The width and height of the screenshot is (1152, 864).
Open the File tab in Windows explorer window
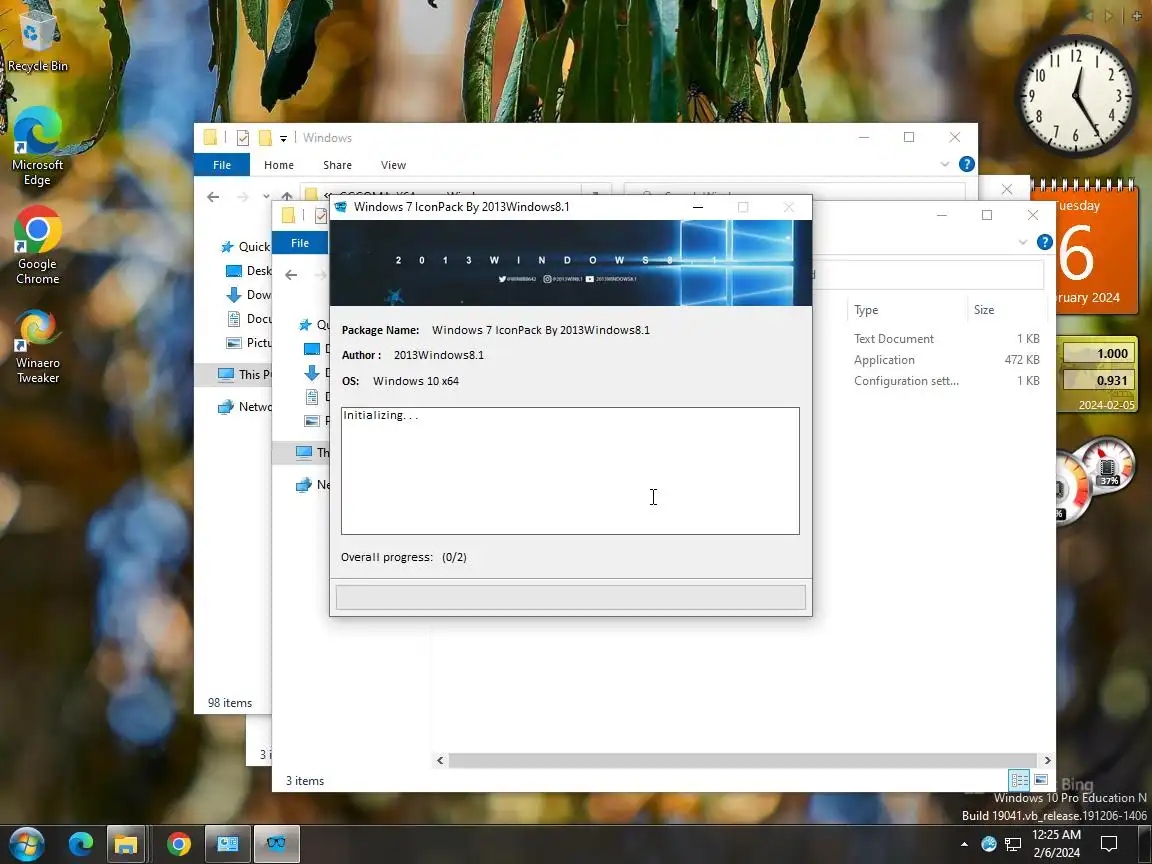click(222, 165)
